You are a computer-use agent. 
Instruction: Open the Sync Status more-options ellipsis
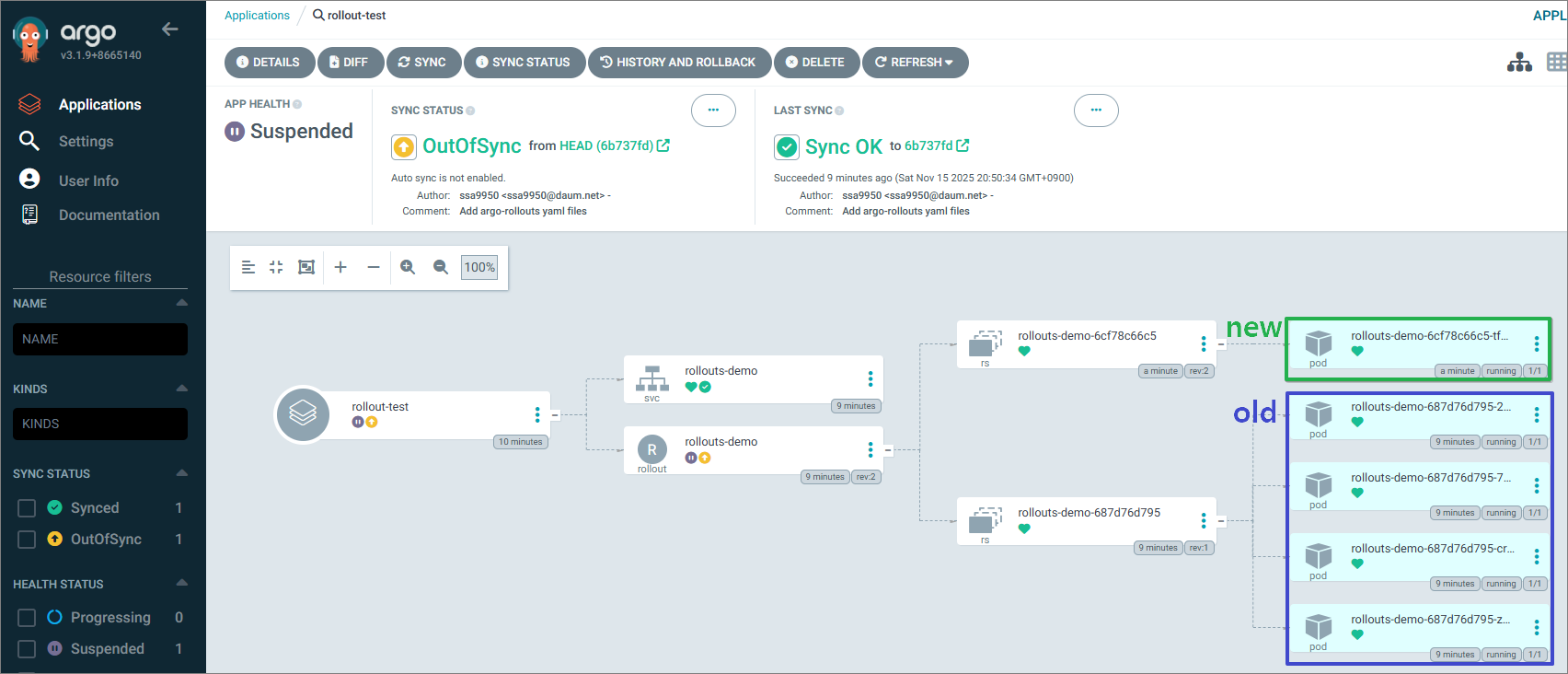713,110
